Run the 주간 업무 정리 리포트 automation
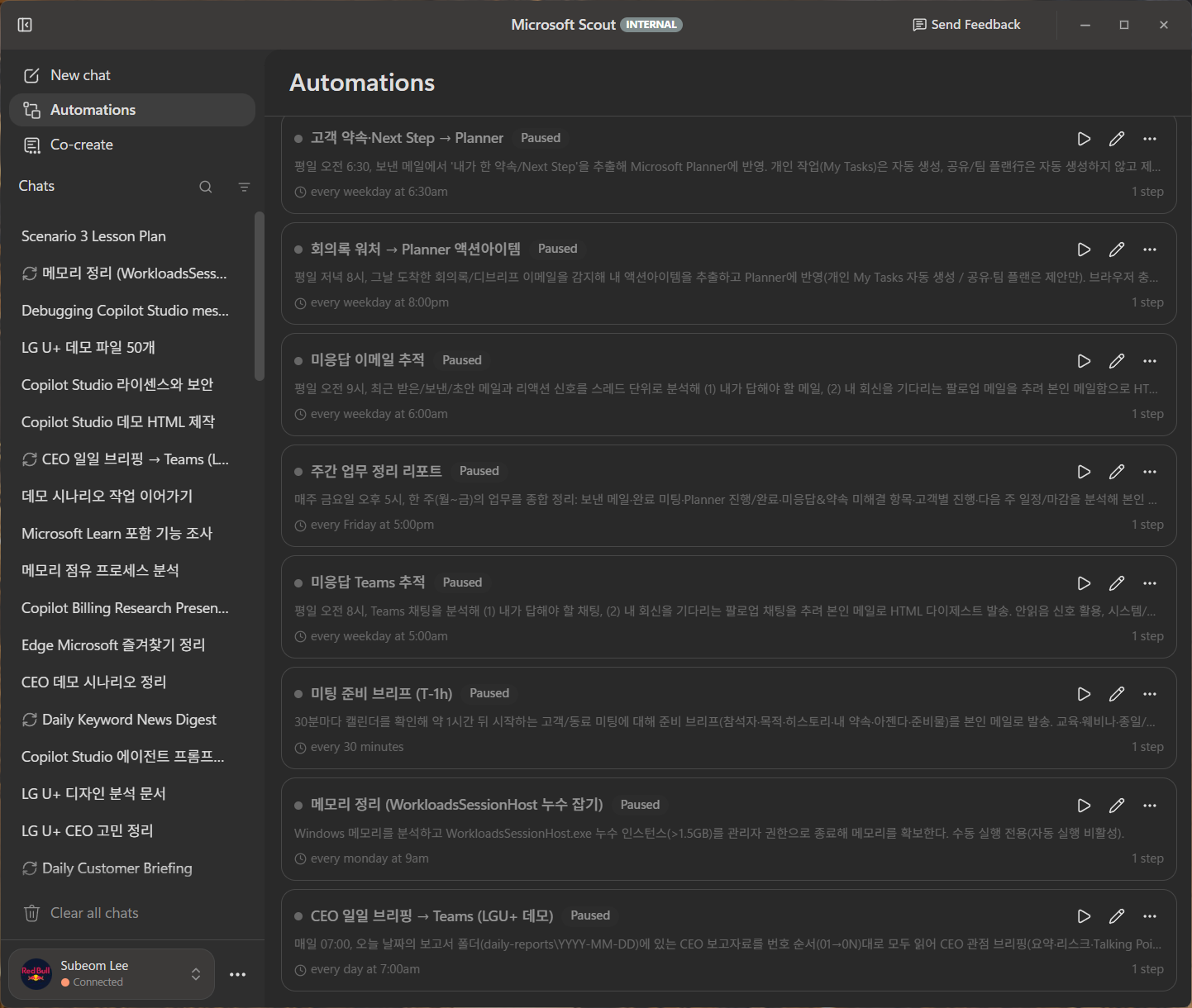The width and height of the screenshot is (1192, 1008). tap(1084, 472)
